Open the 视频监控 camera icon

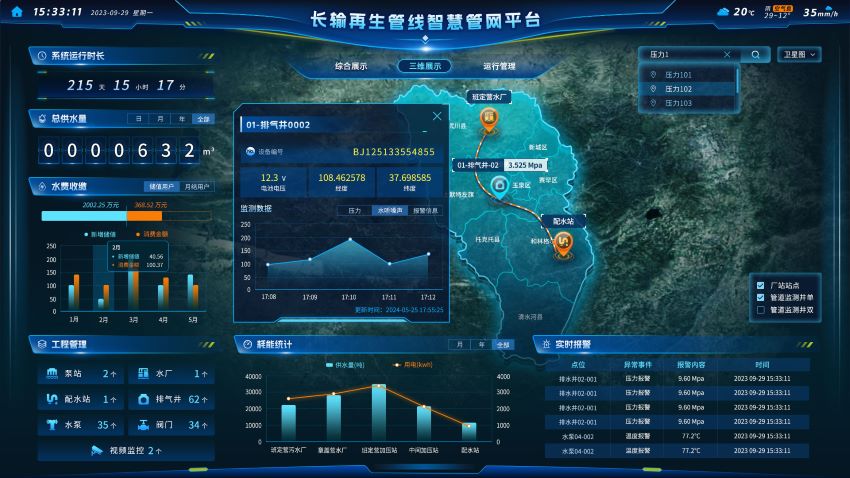pyautogui.click(x=96, y=450)
